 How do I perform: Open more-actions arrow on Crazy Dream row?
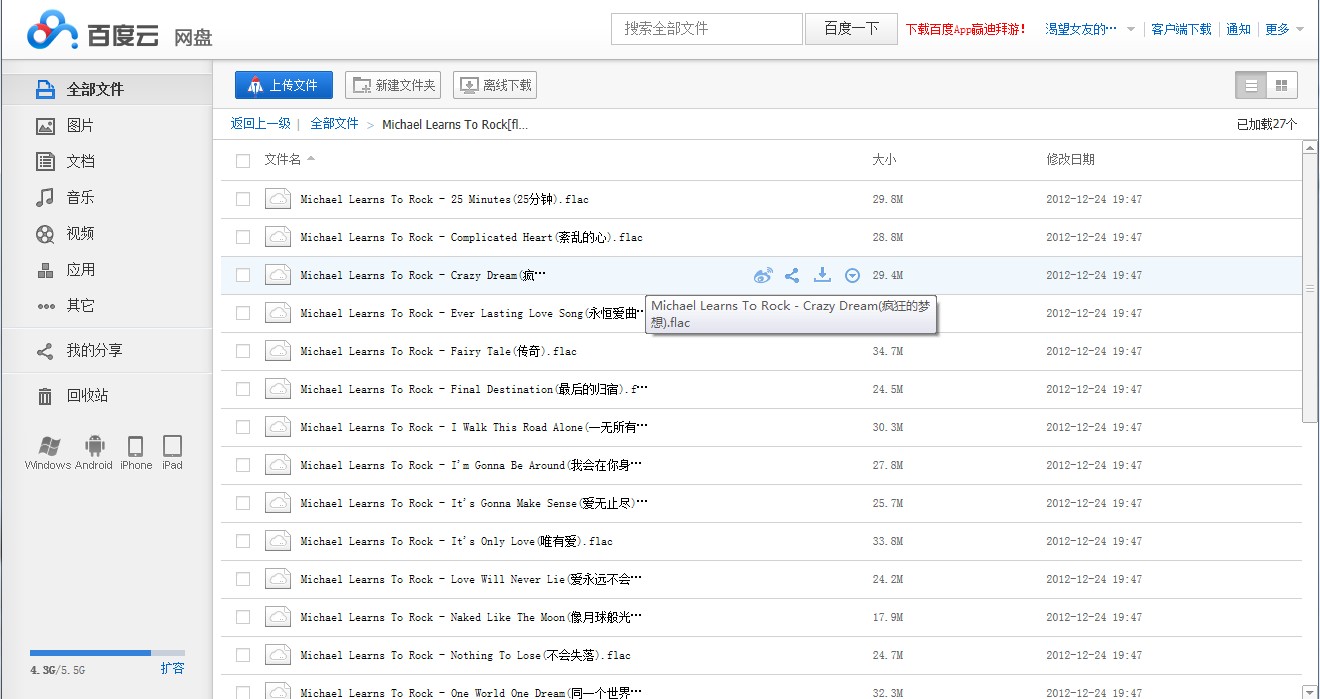pyautogui.click(x=852, y=275)
